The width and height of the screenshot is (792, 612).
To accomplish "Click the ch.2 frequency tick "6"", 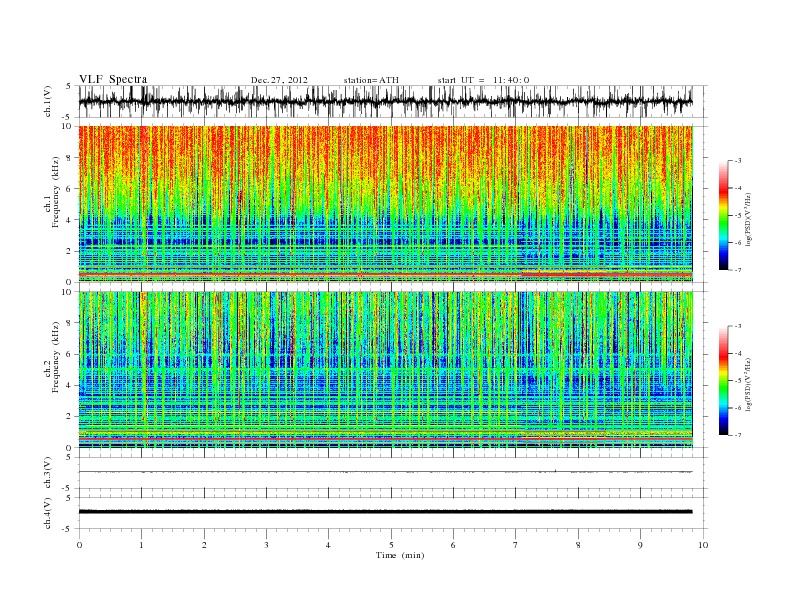I will pos(69,354).
